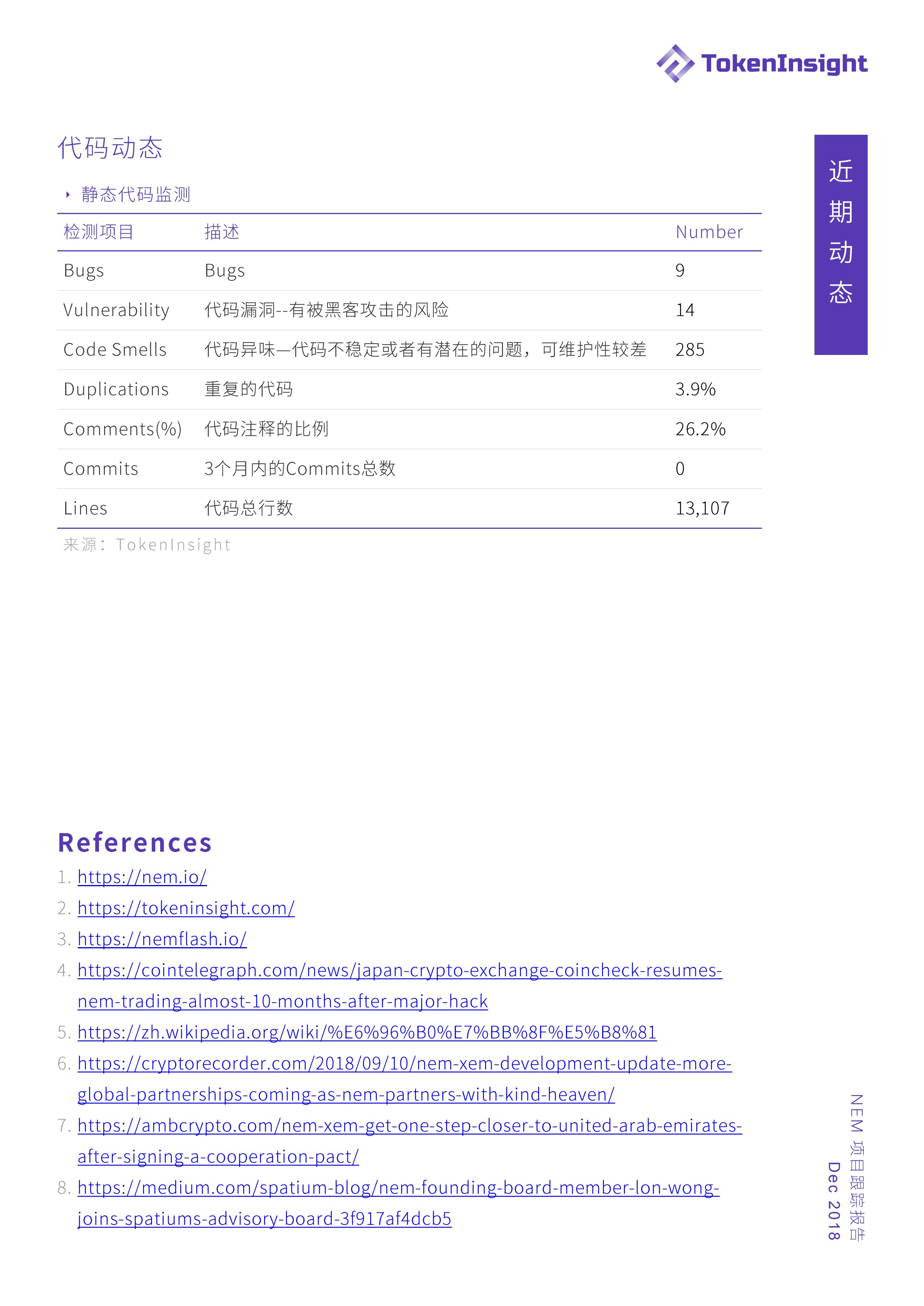Open the https://nemflash.io/ reference link

pyautogui.click(x=162, y=939)
